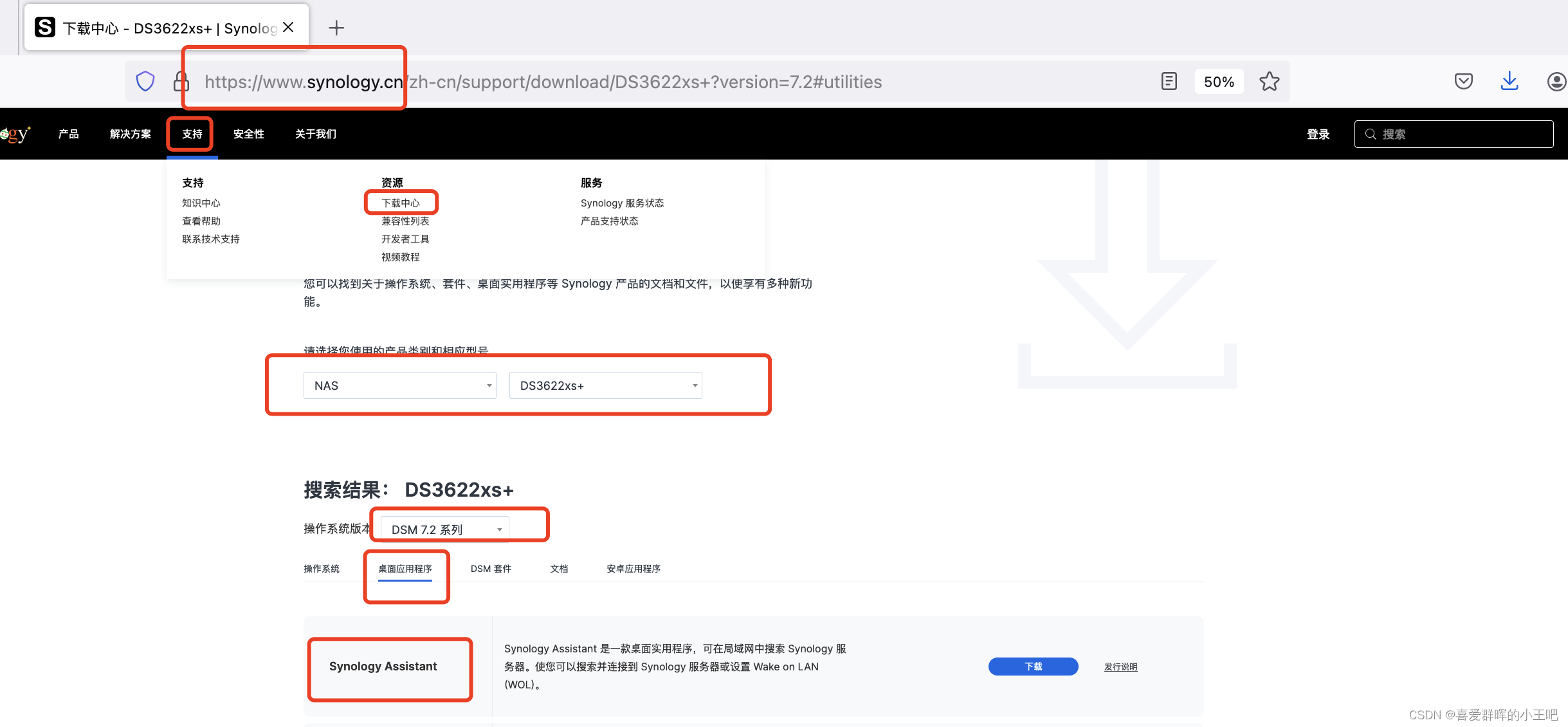Click the blue 下载 button
Screen dimensions: 1568x727
point(1033,667)
